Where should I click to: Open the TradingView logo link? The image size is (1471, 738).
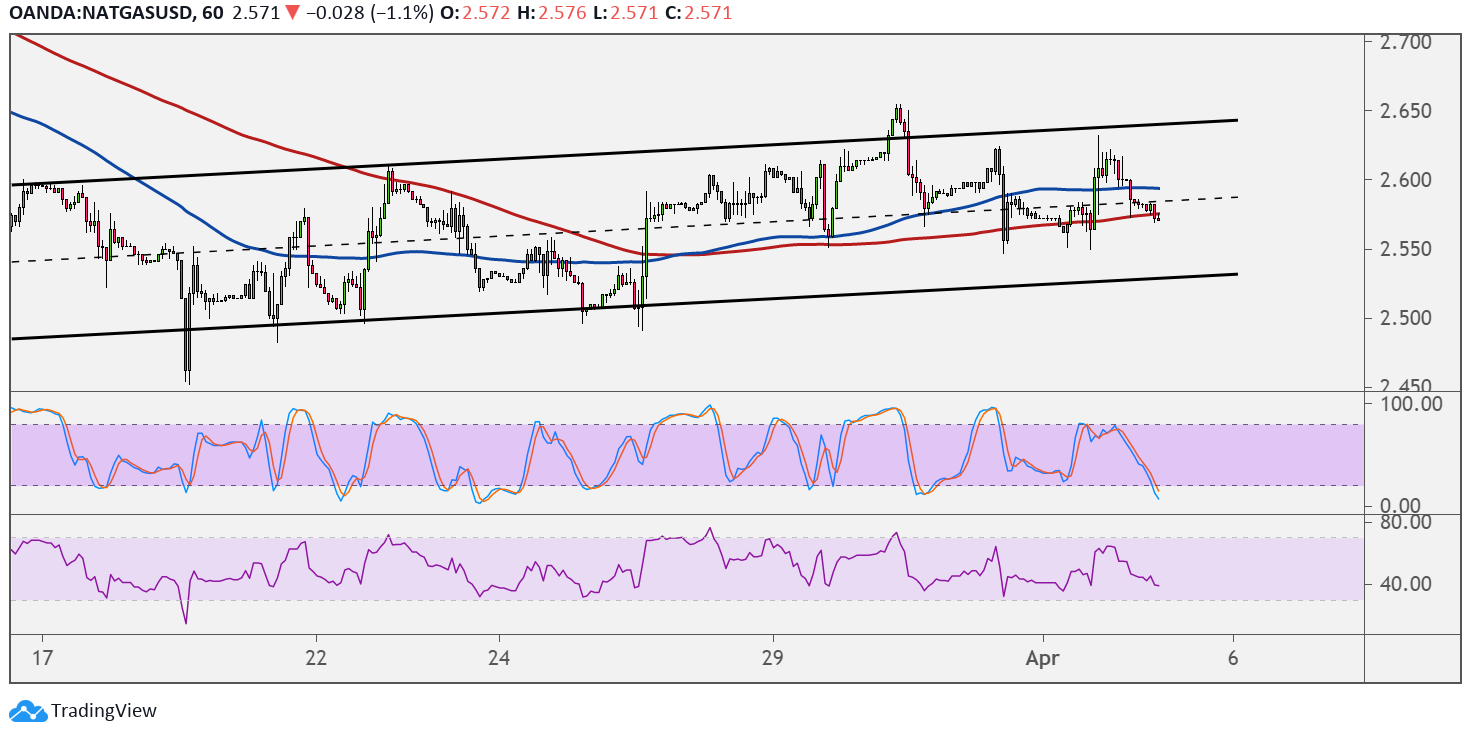coord(83,711)
